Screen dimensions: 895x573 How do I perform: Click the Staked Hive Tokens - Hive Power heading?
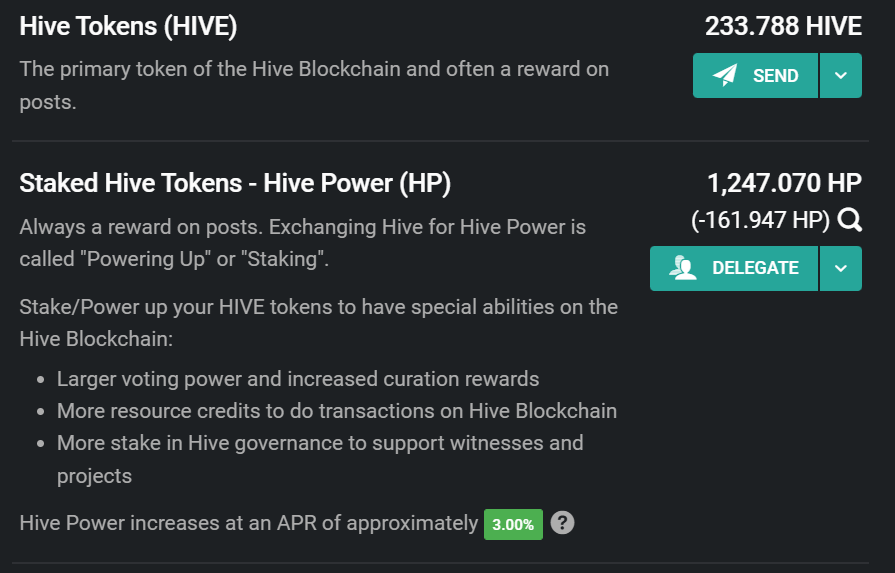click(x=235, y=183)
